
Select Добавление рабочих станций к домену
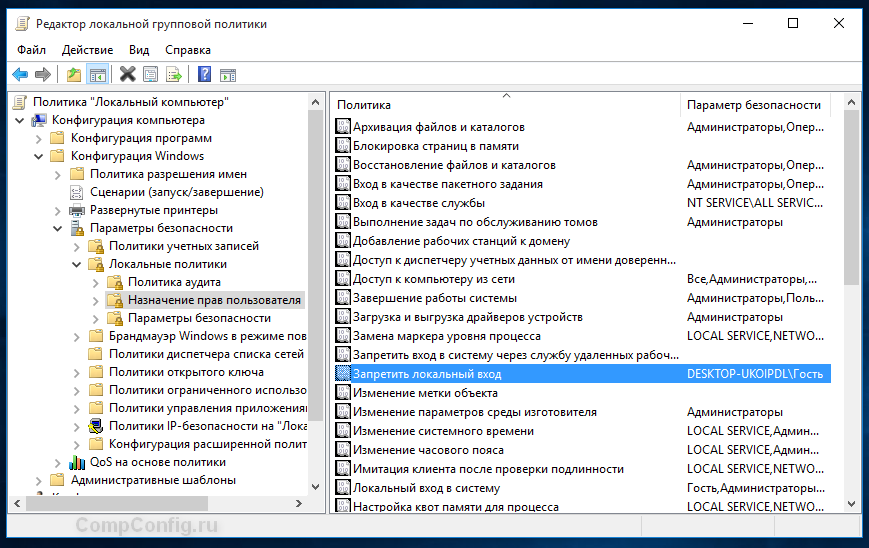coord(462,241)
